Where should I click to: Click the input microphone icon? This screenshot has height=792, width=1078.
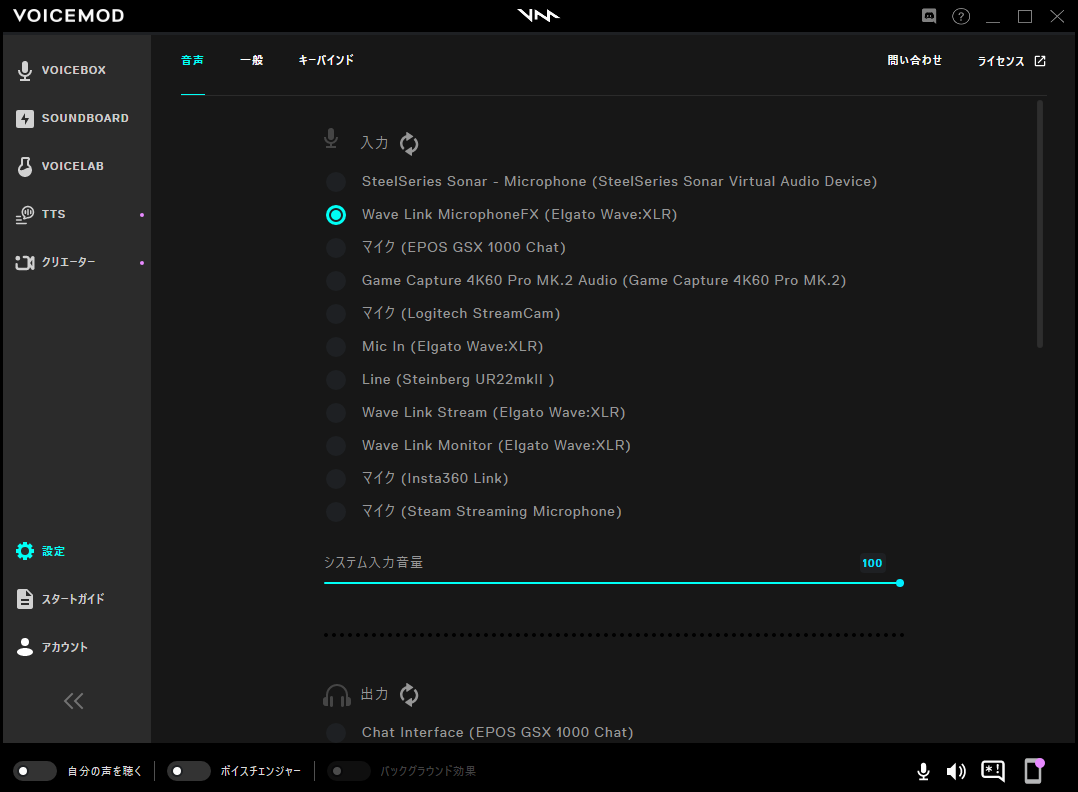(331, 139)
